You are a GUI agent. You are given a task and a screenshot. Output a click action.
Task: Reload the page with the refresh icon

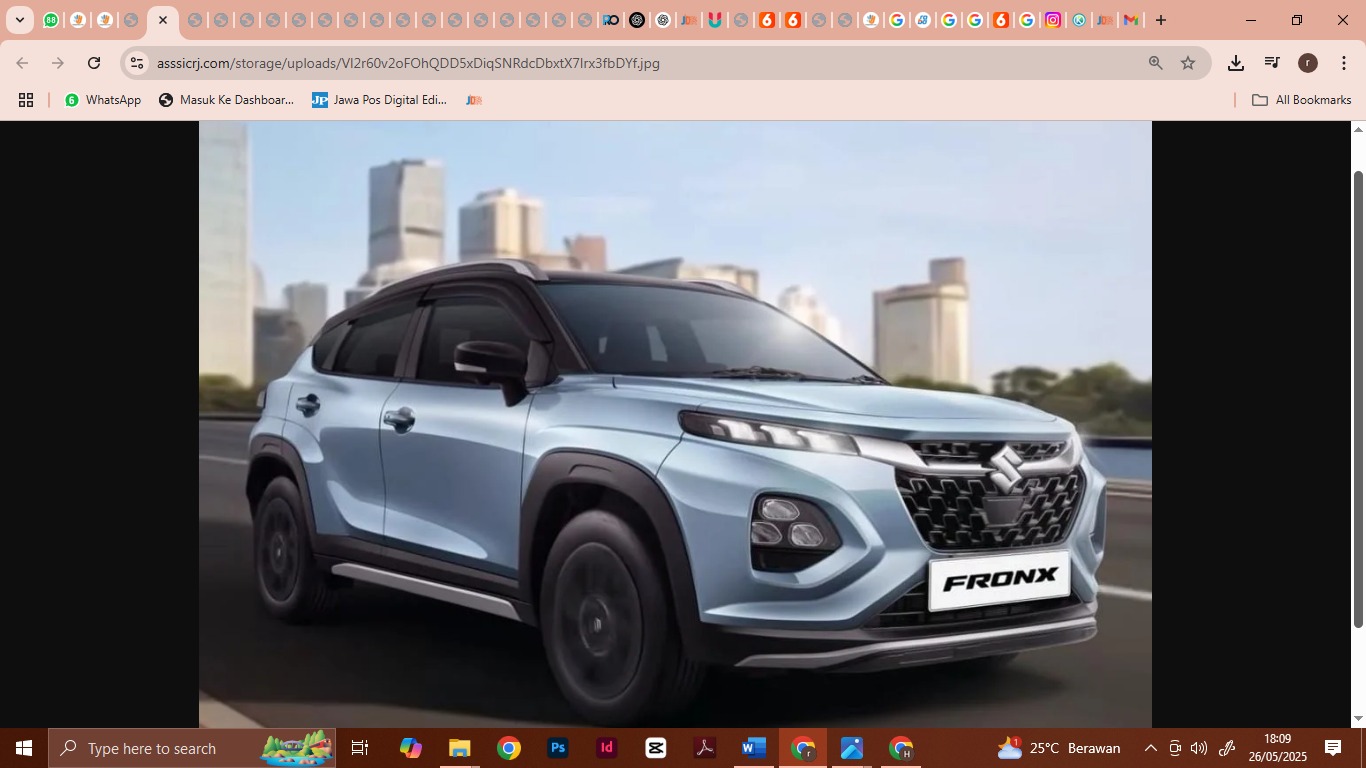94,63
